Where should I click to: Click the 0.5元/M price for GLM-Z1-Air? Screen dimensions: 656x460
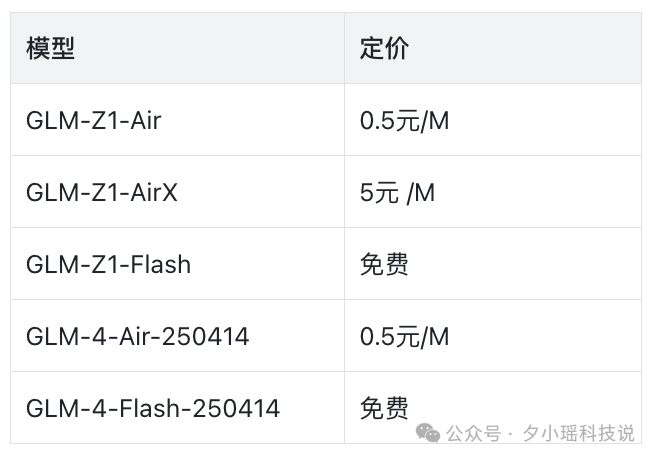pyautogui.click(x=404, y=120)
